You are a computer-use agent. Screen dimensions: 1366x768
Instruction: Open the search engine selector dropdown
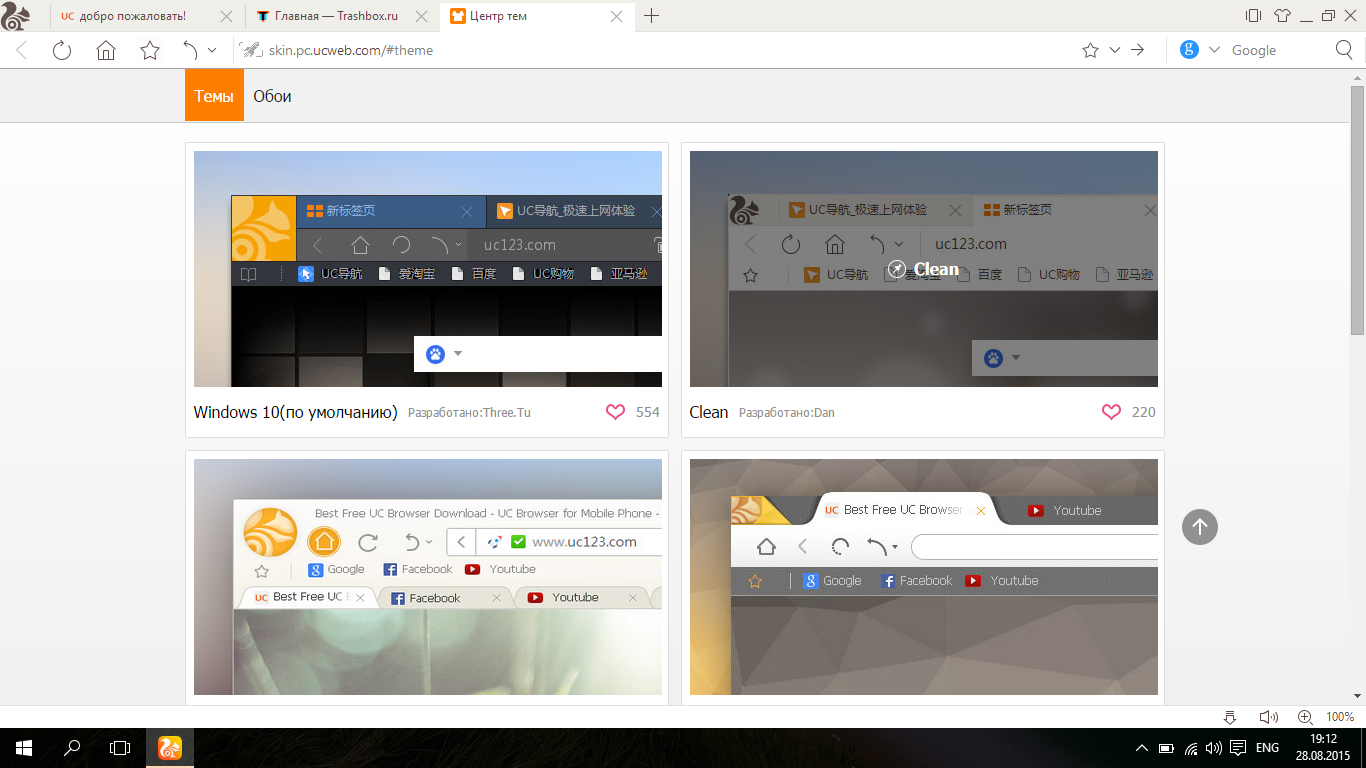tap(1214, 50)
